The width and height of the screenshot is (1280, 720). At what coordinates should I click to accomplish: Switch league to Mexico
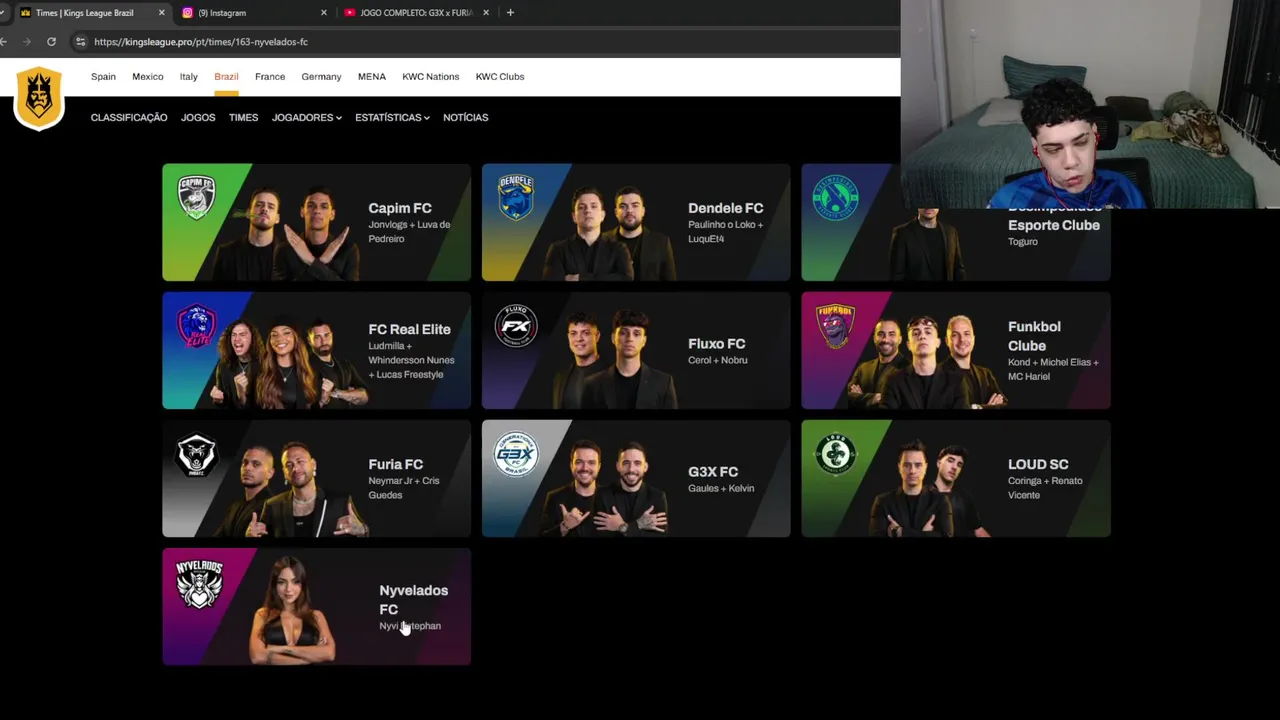(148, 77)
